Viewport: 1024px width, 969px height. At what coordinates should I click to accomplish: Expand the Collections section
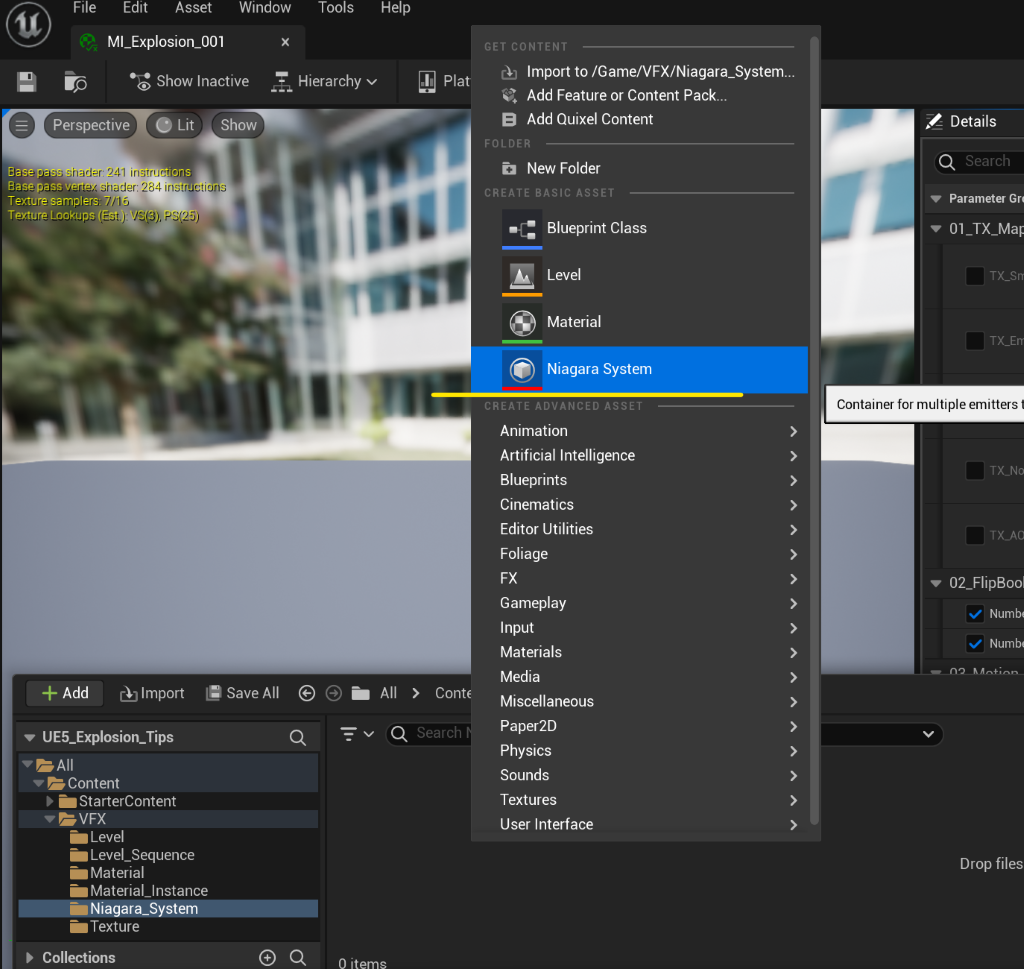pyautogui.click(x=29, y=957)
